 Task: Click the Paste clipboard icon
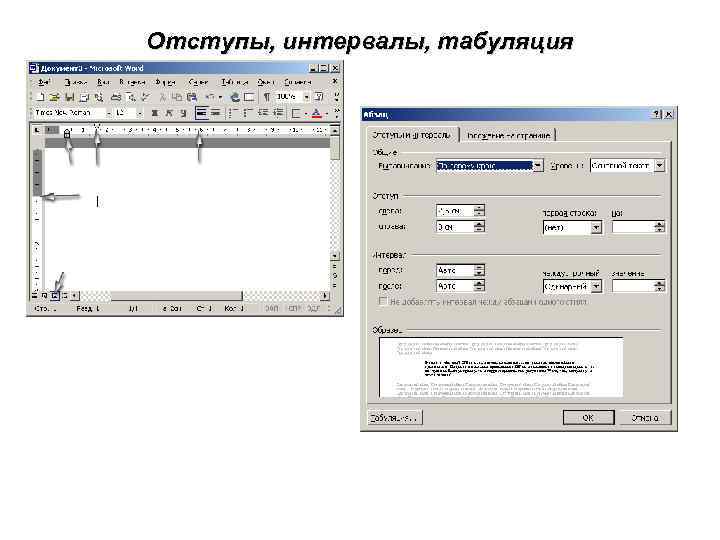[192, 97]
